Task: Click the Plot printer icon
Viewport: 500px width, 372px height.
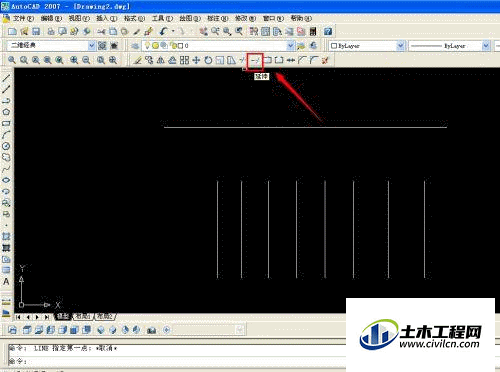Action: (x=51, y=32)
